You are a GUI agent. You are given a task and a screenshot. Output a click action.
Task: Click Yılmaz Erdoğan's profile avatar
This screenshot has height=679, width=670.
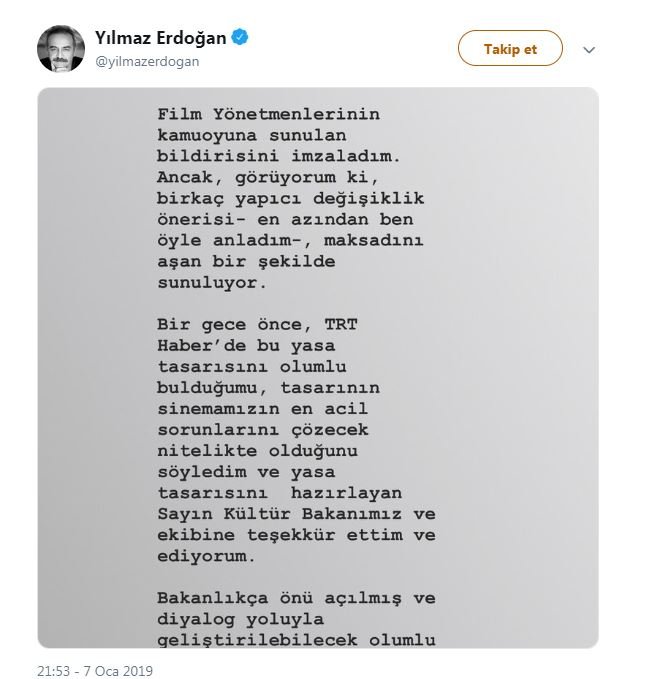pyautogui.click(x=61, y=48)
